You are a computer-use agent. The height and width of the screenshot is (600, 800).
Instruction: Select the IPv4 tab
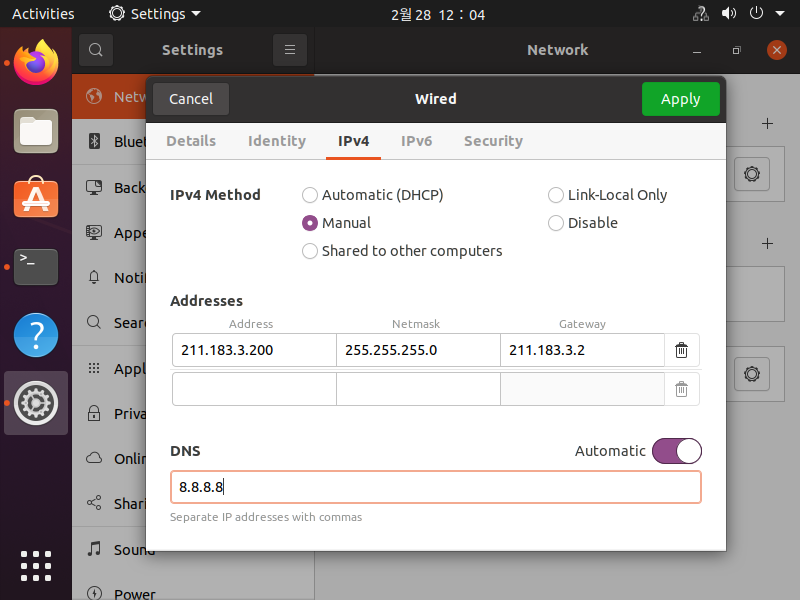(353, 141)
